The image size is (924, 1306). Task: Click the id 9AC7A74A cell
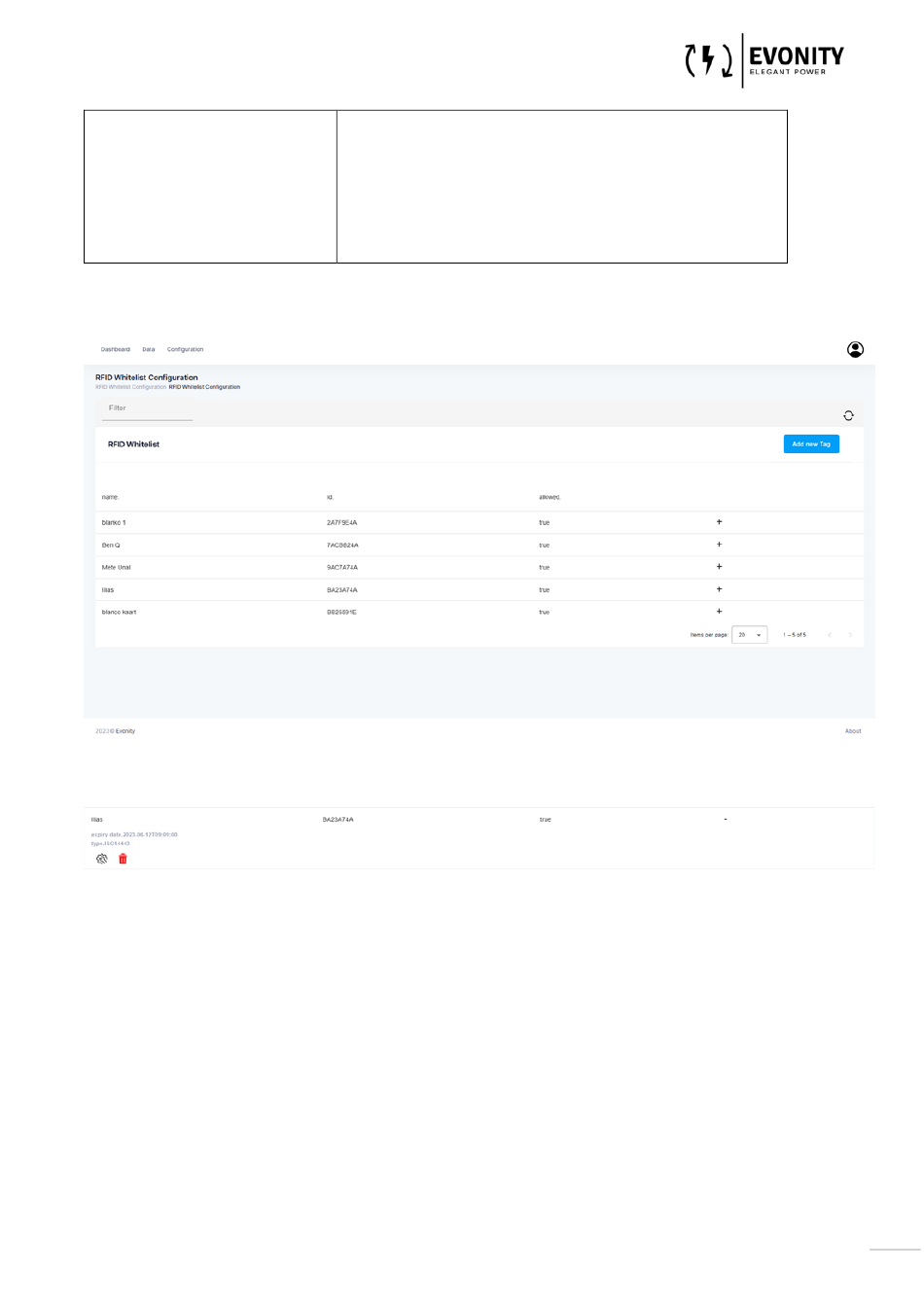coord(342,568)
